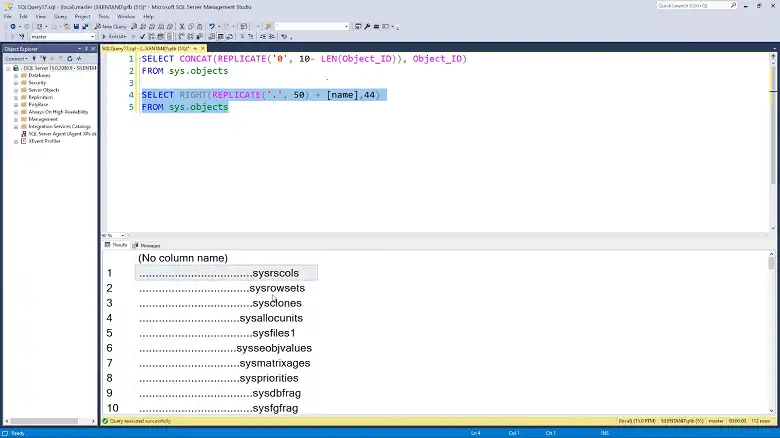Switch to the Results tab
Screen dimensions: 780x438
tap(116, 245)
